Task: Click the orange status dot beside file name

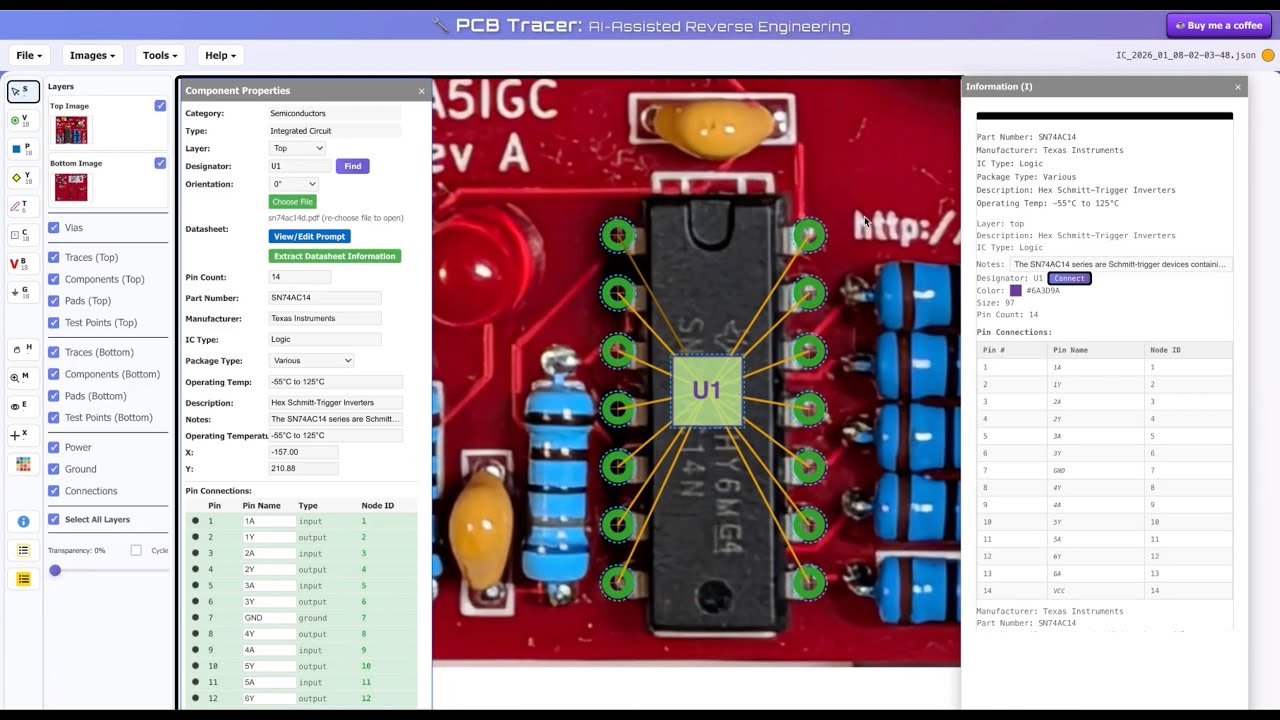Action: point(1268,55)
